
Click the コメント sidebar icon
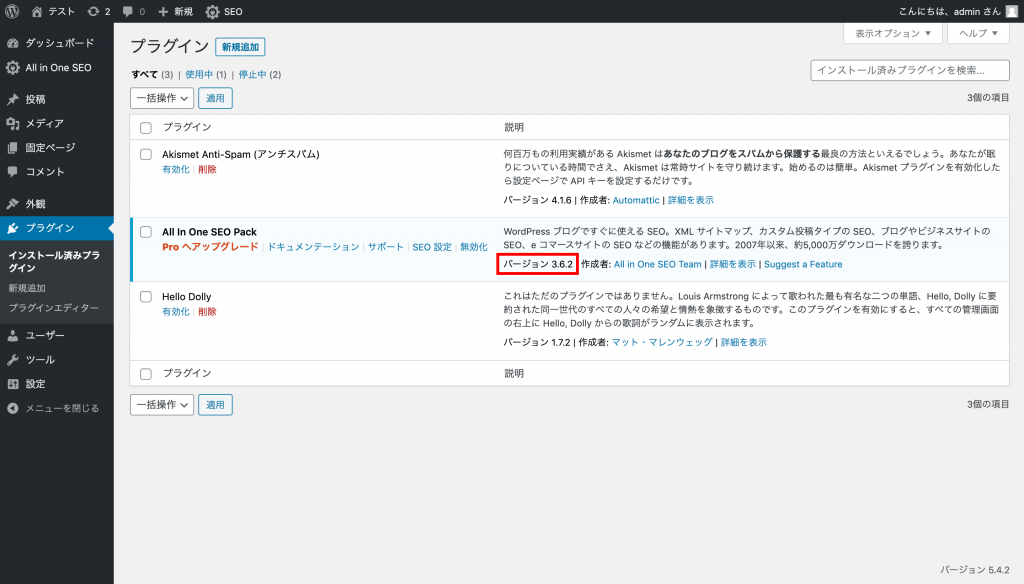(12, 172)
